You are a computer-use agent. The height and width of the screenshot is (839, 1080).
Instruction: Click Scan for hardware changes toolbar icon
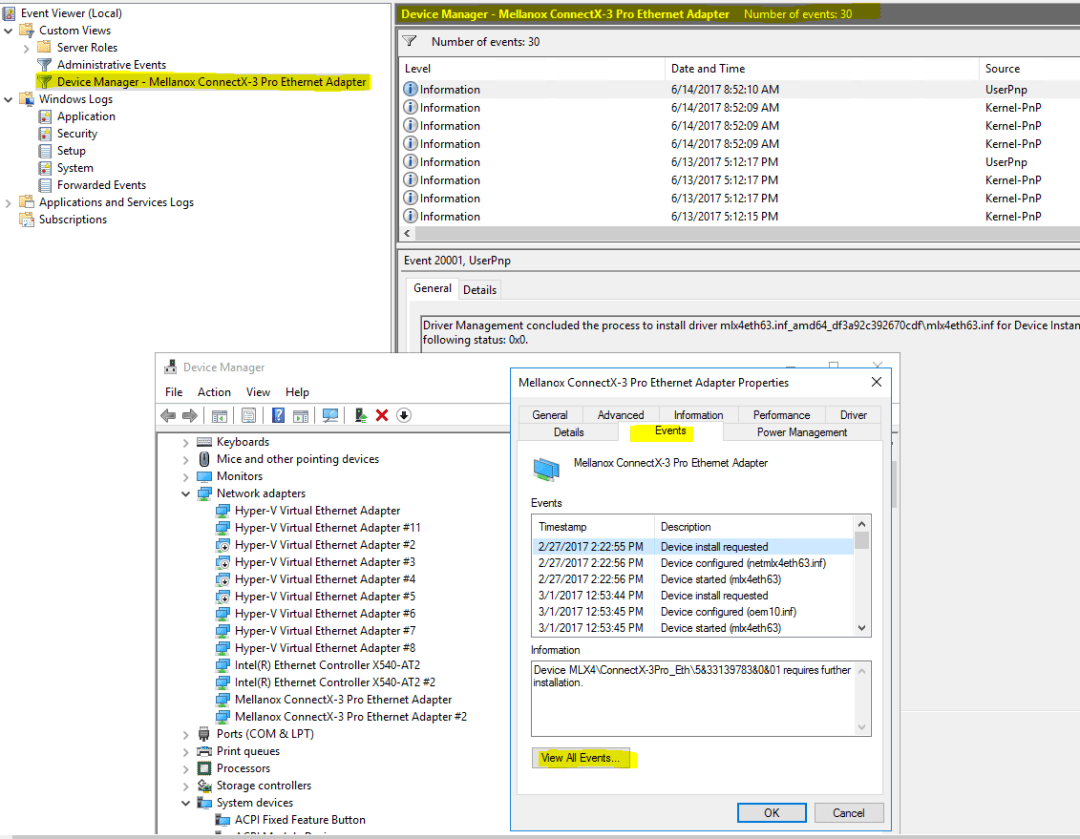pyautogui.click(x=331, y=415)
